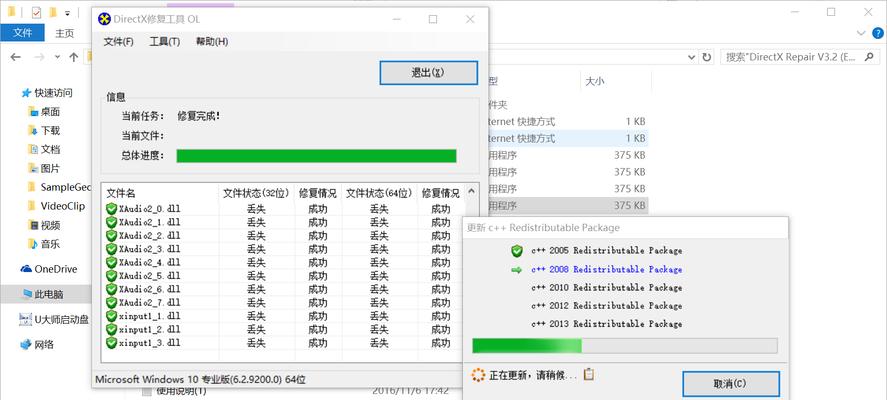The height and width of the screenshot is (400, 887).
Task: Click the Pictures icon in Explorer sidebar
Action: (x=33, y=168)
